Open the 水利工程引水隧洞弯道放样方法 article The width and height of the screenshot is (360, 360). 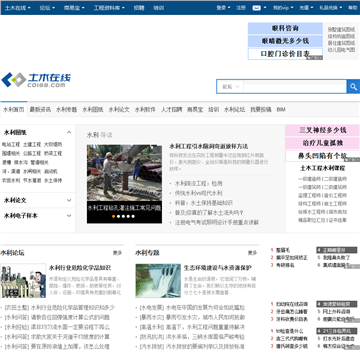tap(208, 146)
